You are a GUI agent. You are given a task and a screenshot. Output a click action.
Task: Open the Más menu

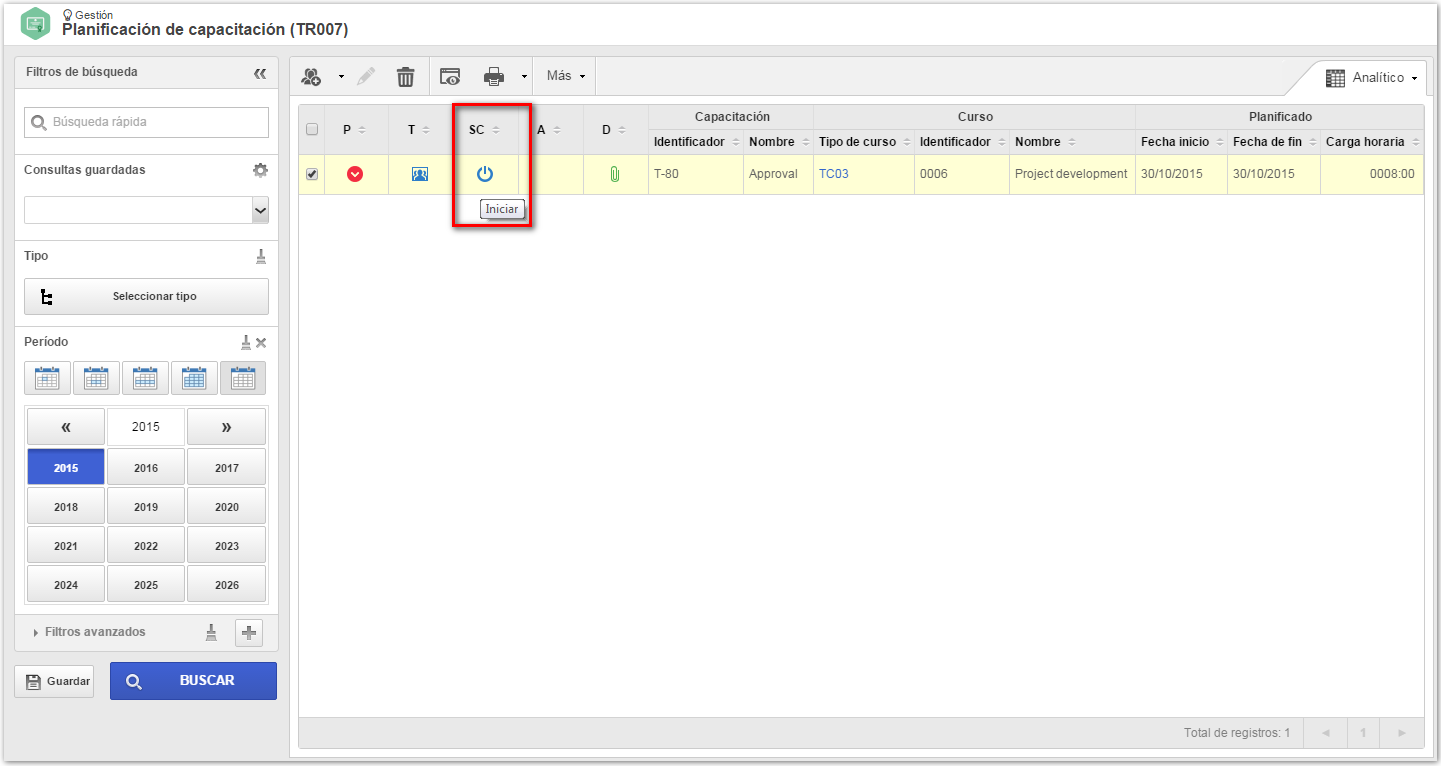[565, 76]
